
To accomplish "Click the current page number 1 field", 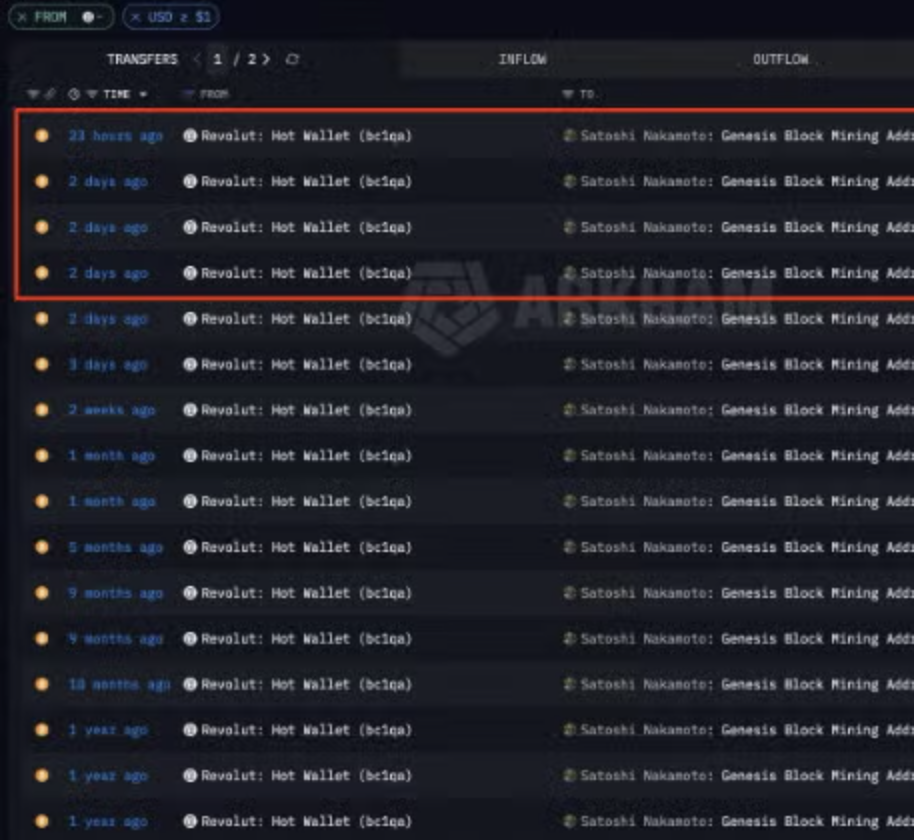I will pos(217,59).
